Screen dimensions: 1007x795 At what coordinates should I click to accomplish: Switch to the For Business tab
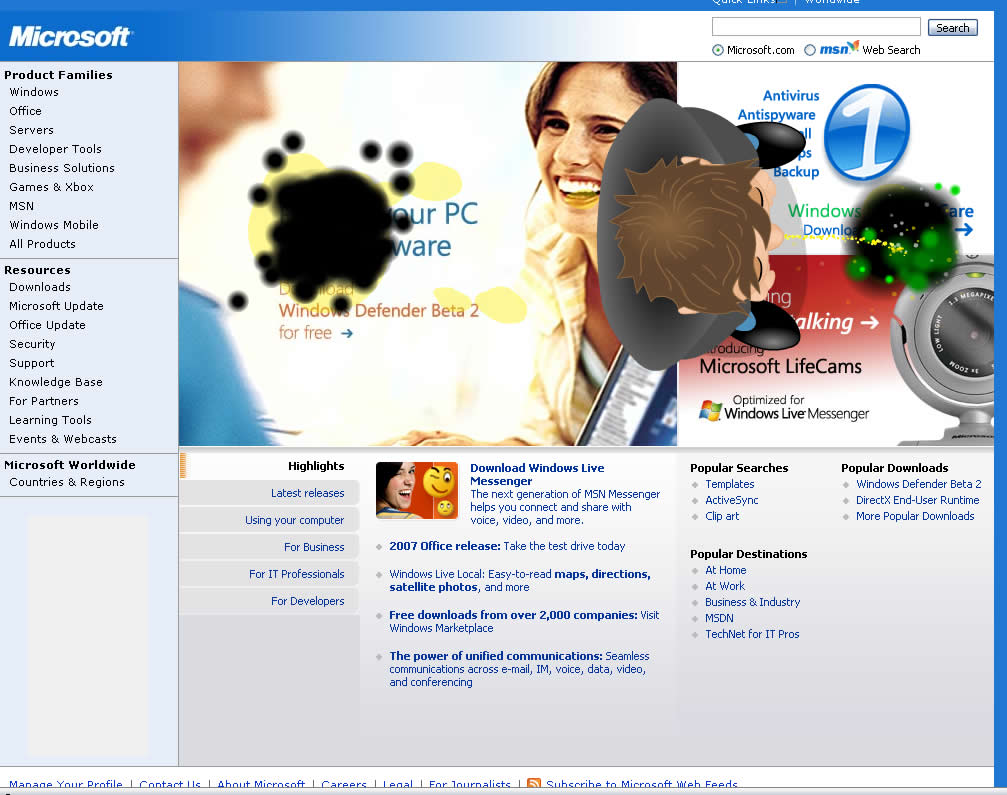pyautogui.click(x=269, y=547)
